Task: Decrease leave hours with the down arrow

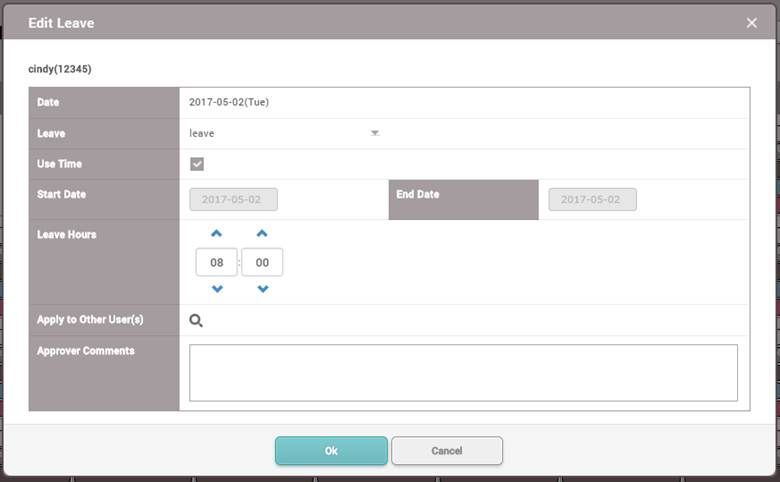Action: [217, 289]
